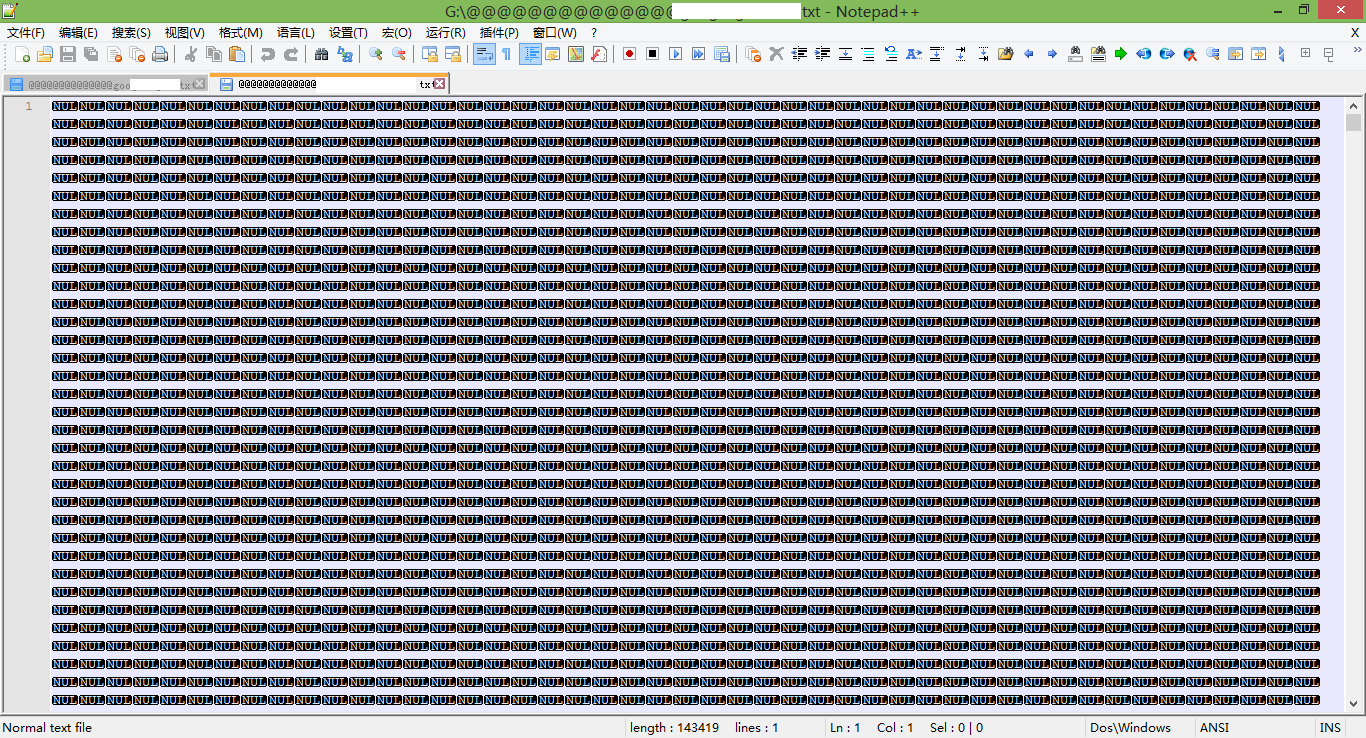Toggle the indent guide toolbar button

click(x=530, y=54)
